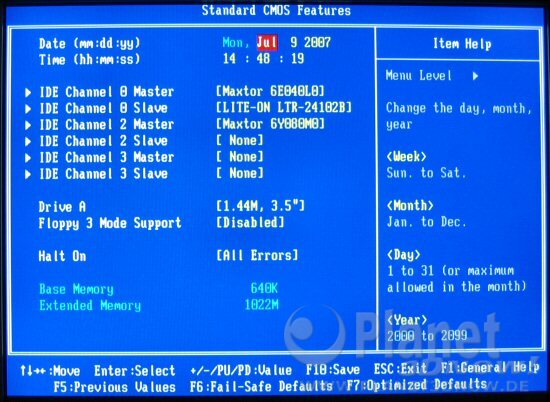Click the Standard CMOS Features title
This screenshot has height=402, width=550.
[276, 10]
